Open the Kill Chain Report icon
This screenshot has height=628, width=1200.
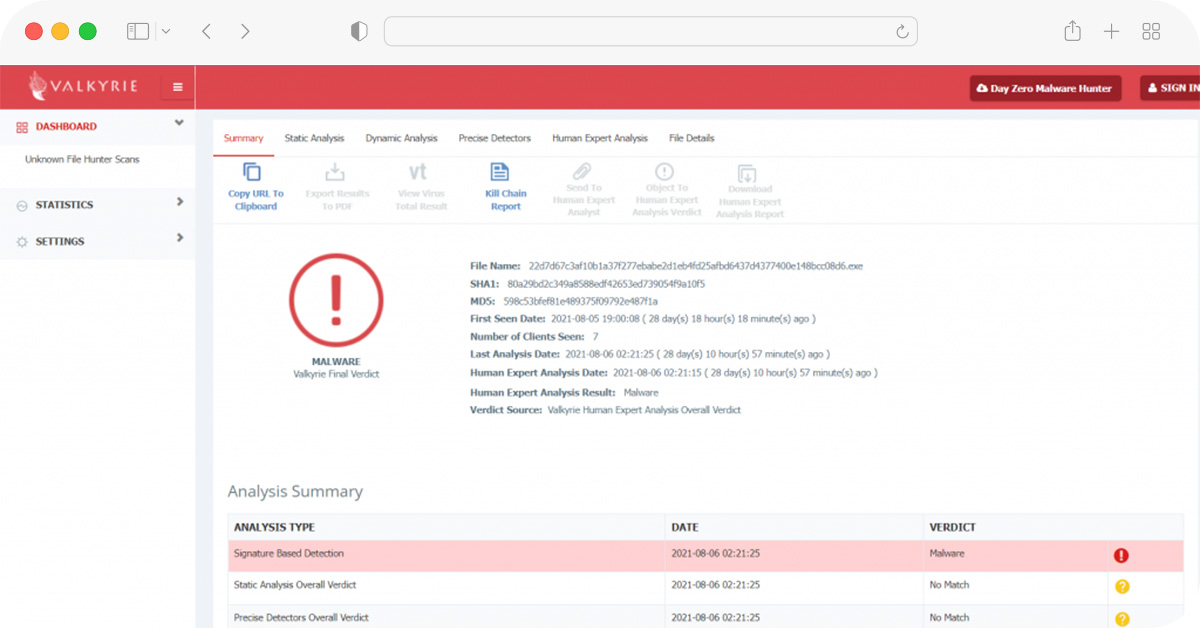pyautogui.click(x=500, y=172)
